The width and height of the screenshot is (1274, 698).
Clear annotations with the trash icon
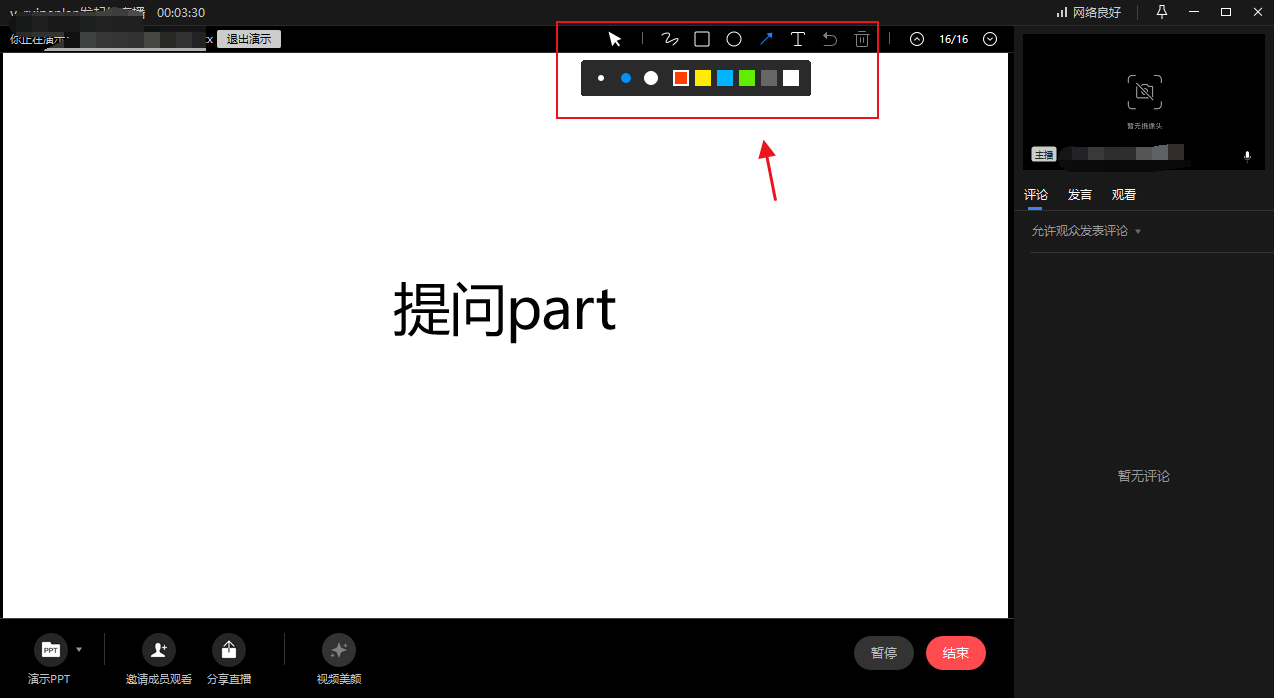(x=861, y=38)
